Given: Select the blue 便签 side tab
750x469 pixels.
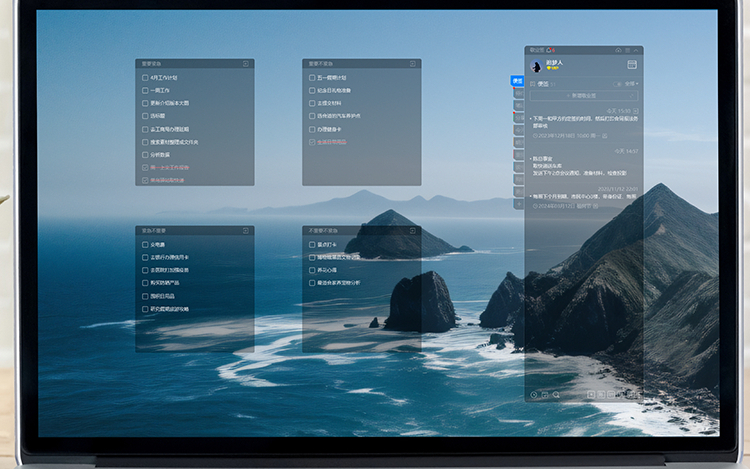Looking at the screenshot, I should click(x=518, y=81).
